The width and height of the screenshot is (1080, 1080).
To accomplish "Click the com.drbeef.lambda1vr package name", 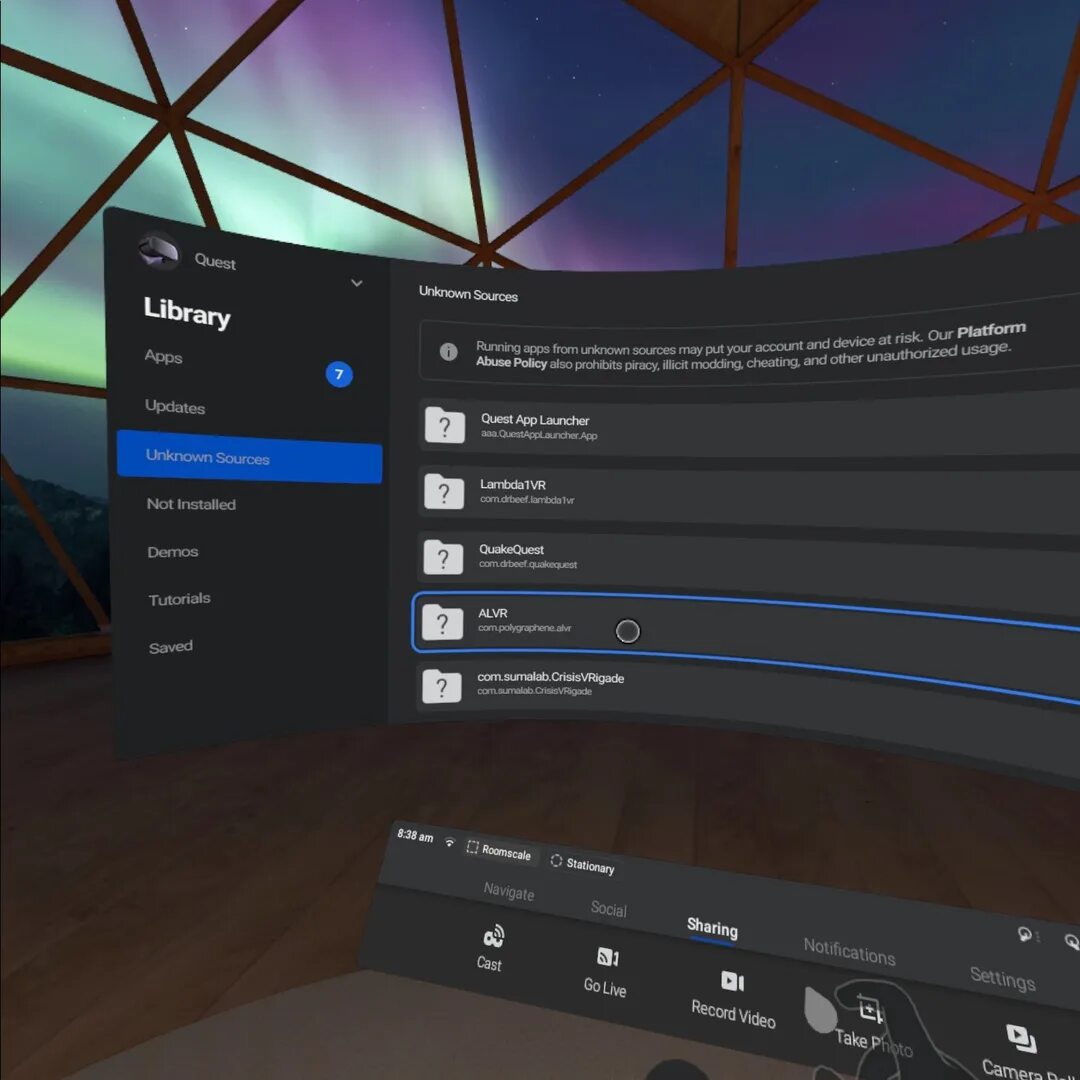I will pyautogui.click(x=527, y=499).
